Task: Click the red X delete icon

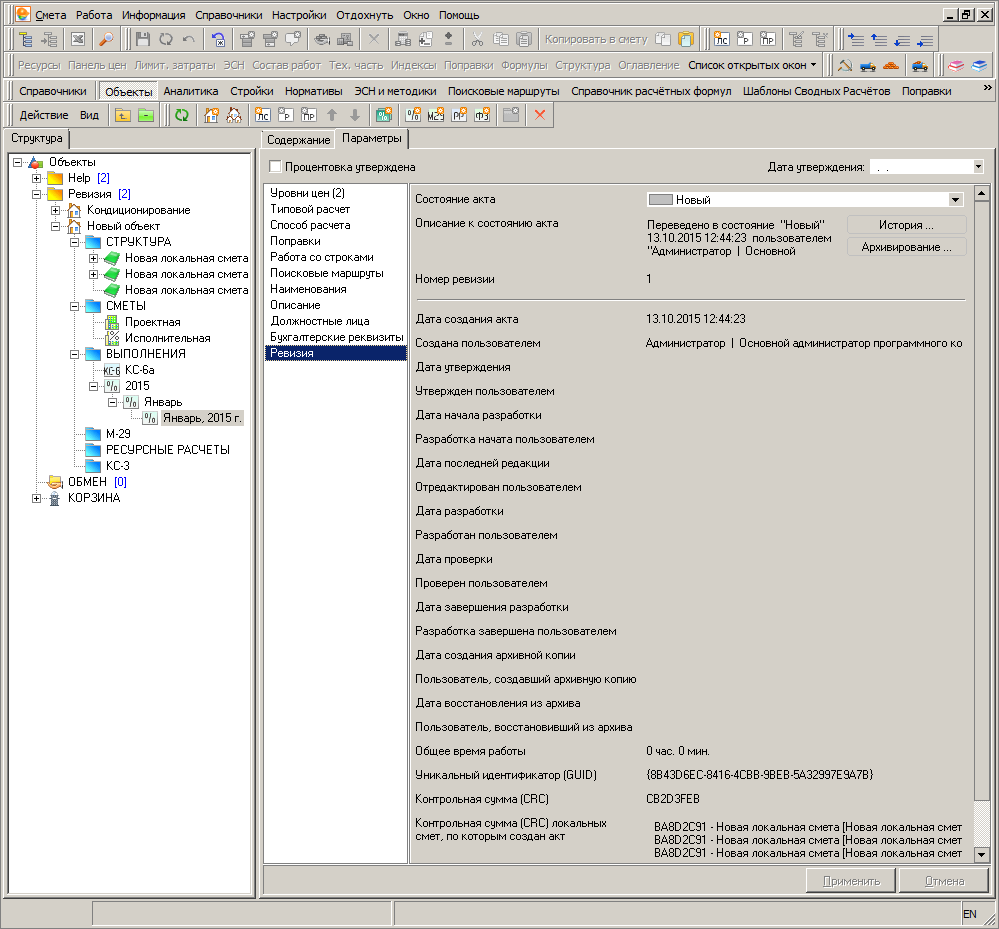Action: click(x=540, y=115)
